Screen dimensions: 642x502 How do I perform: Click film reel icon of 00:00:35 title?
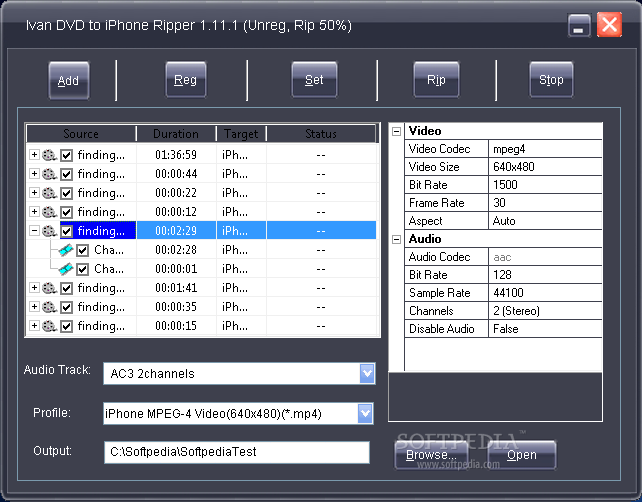[x=49, y=307]
